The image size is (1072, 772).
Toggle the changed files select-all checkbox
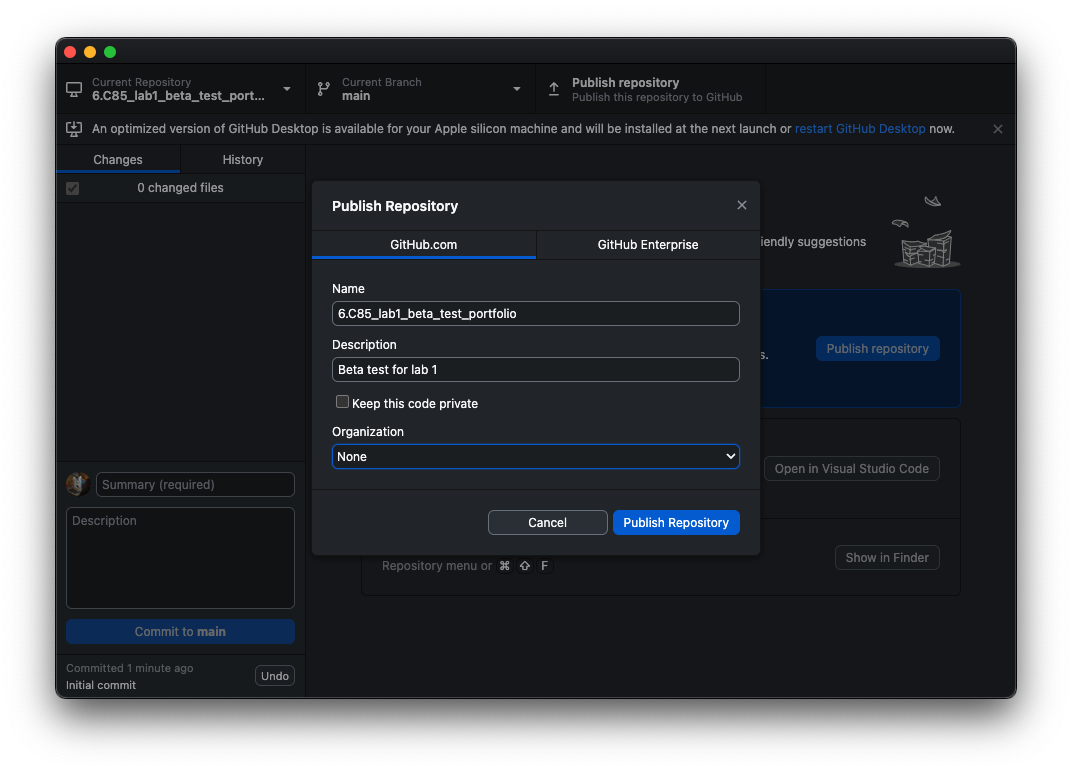pyautogui.click(x=73, y=188)
